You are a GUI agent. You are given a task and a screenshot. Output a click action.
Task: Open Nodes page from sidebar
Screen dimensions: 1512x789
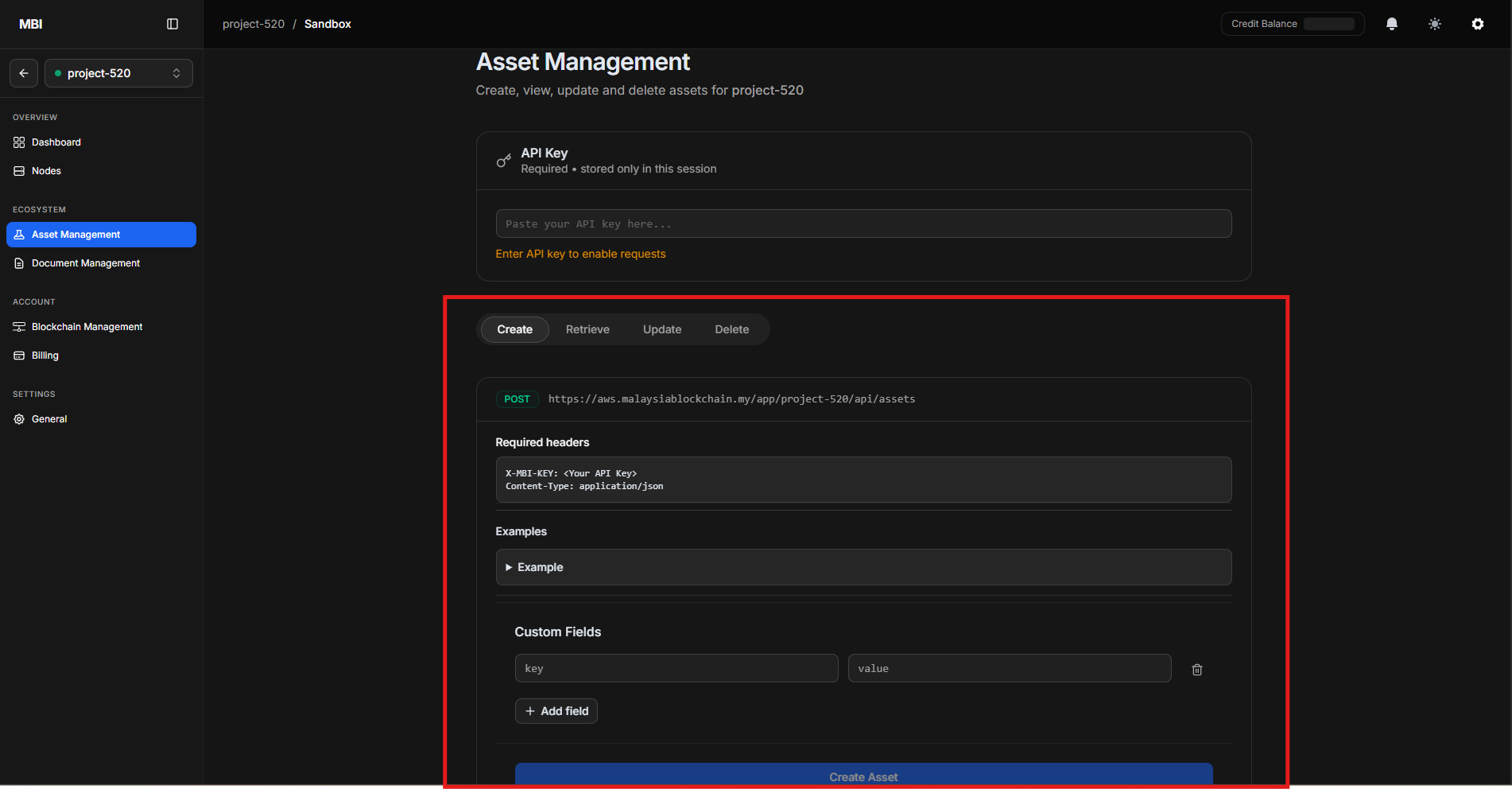(46, 171)
